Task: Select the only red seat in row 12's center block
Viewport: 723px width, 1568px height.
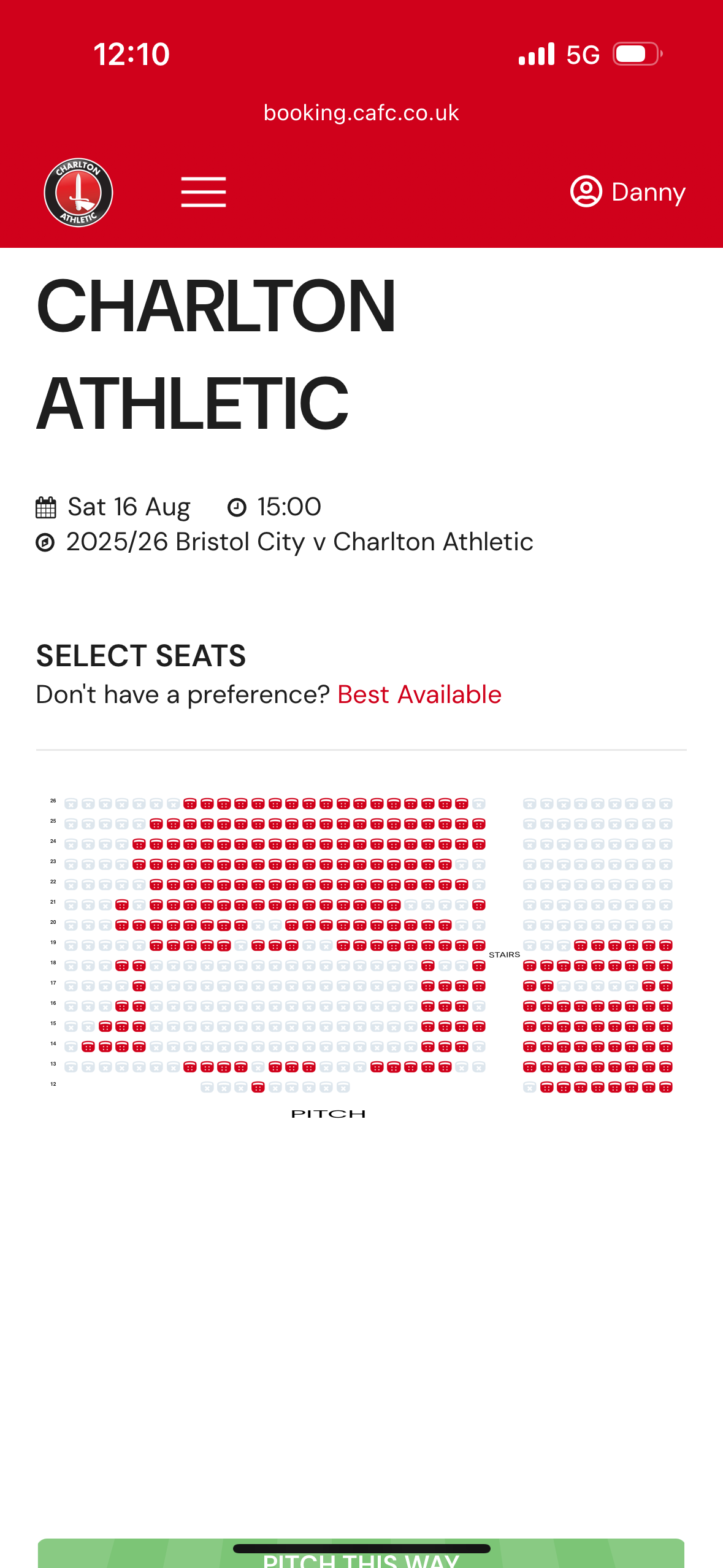Action: pos(258,1088)
